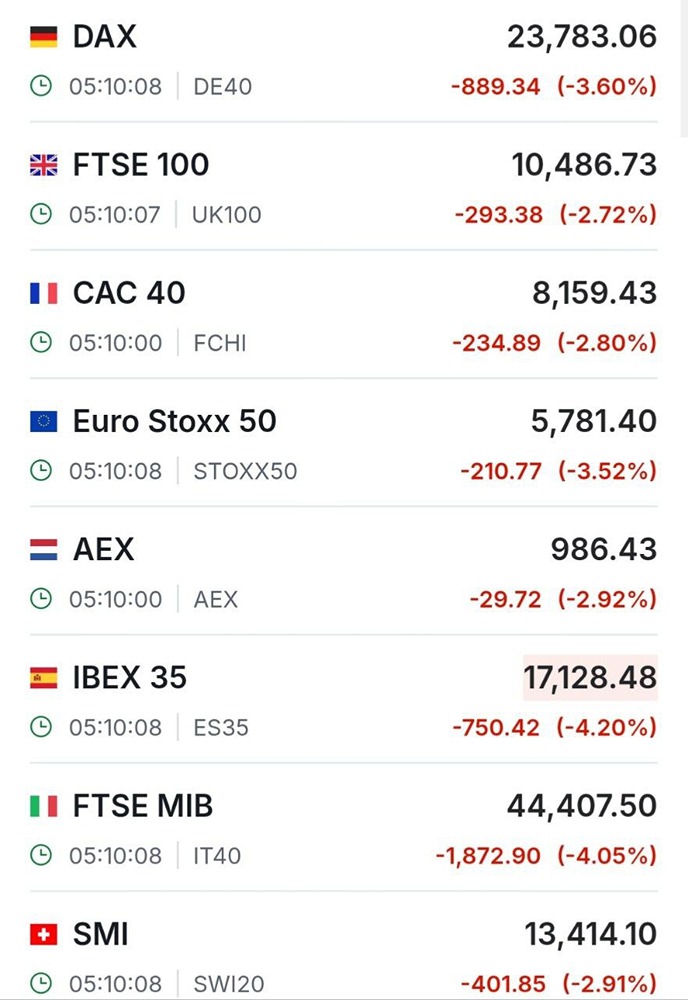
Task: Tap the Spanish flag beside IBEX 35
Action: (x=43, y=678)
